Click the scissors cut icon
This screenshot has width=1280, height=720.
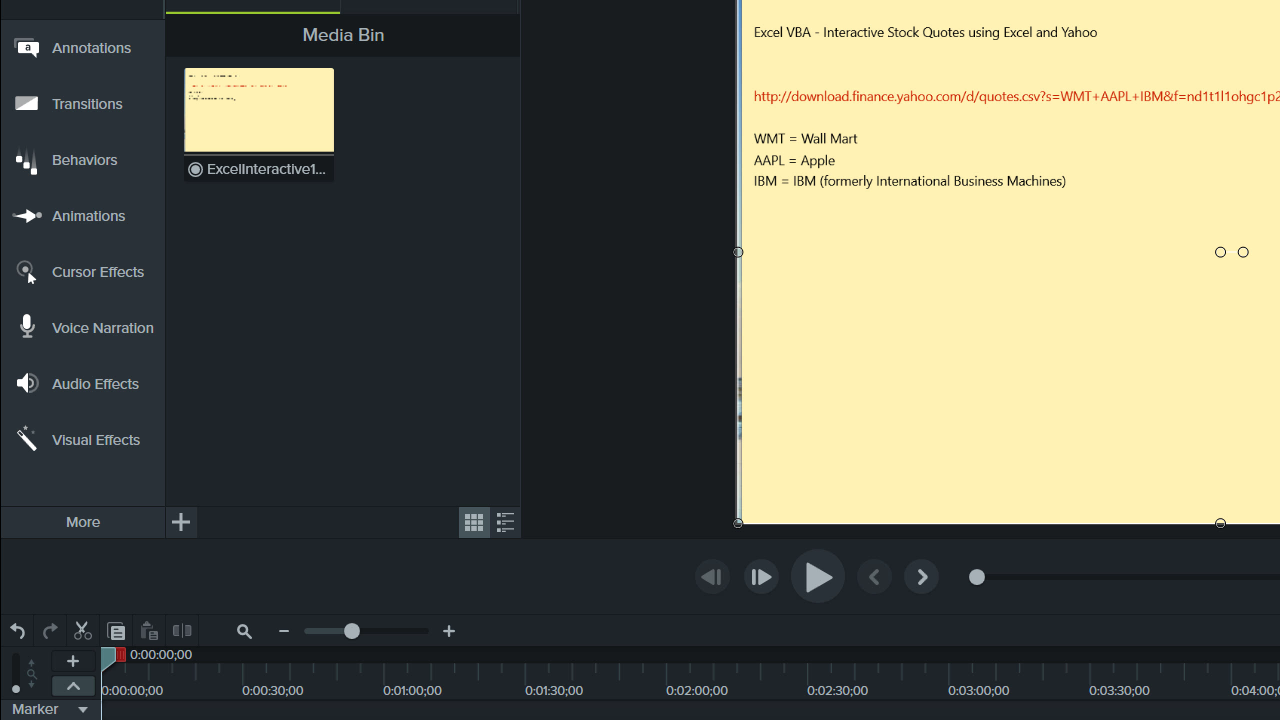[82, 631]
